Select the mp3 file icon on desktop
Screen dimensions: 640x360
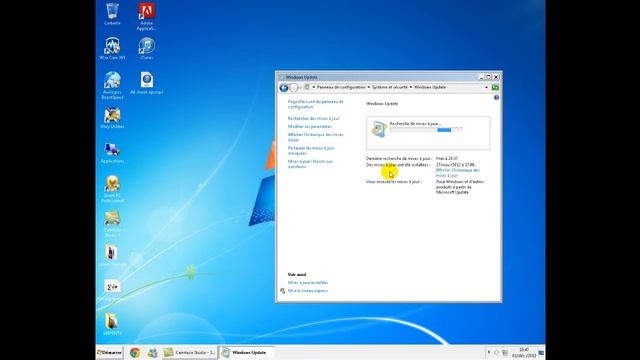[x=147, y=83]
